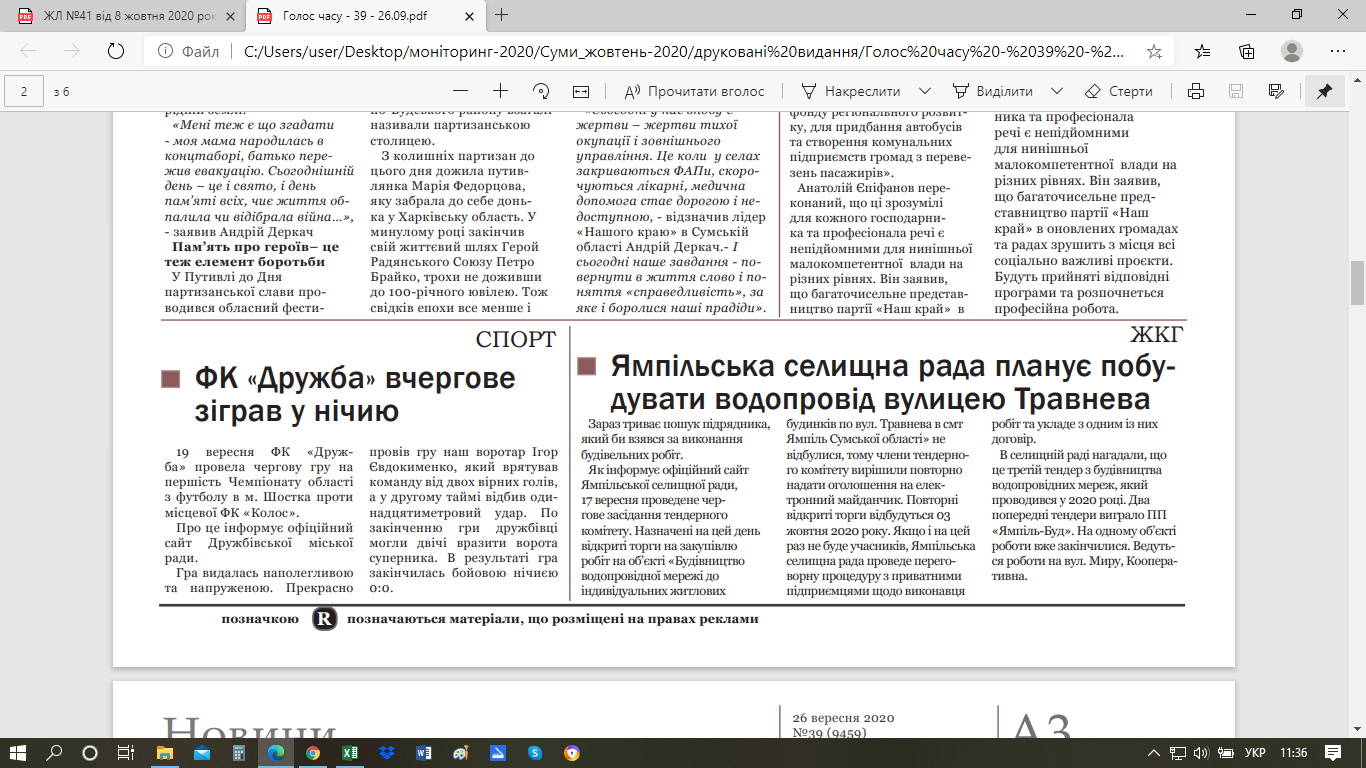Viewport: 1366px width, 768px height.
Task: Click the СПОРТ section label
Action: 516,340
